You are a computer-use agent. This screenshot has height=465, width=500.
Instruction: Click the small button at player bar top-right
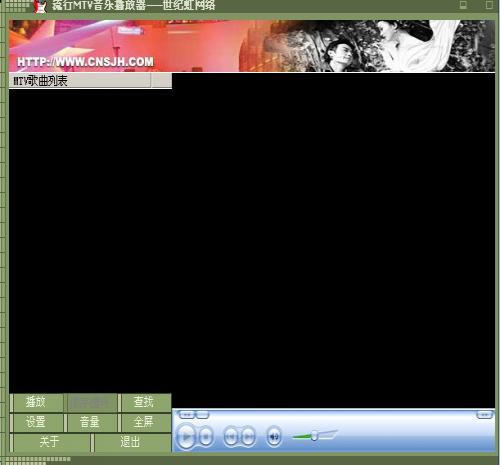click(x=484, y=415)
